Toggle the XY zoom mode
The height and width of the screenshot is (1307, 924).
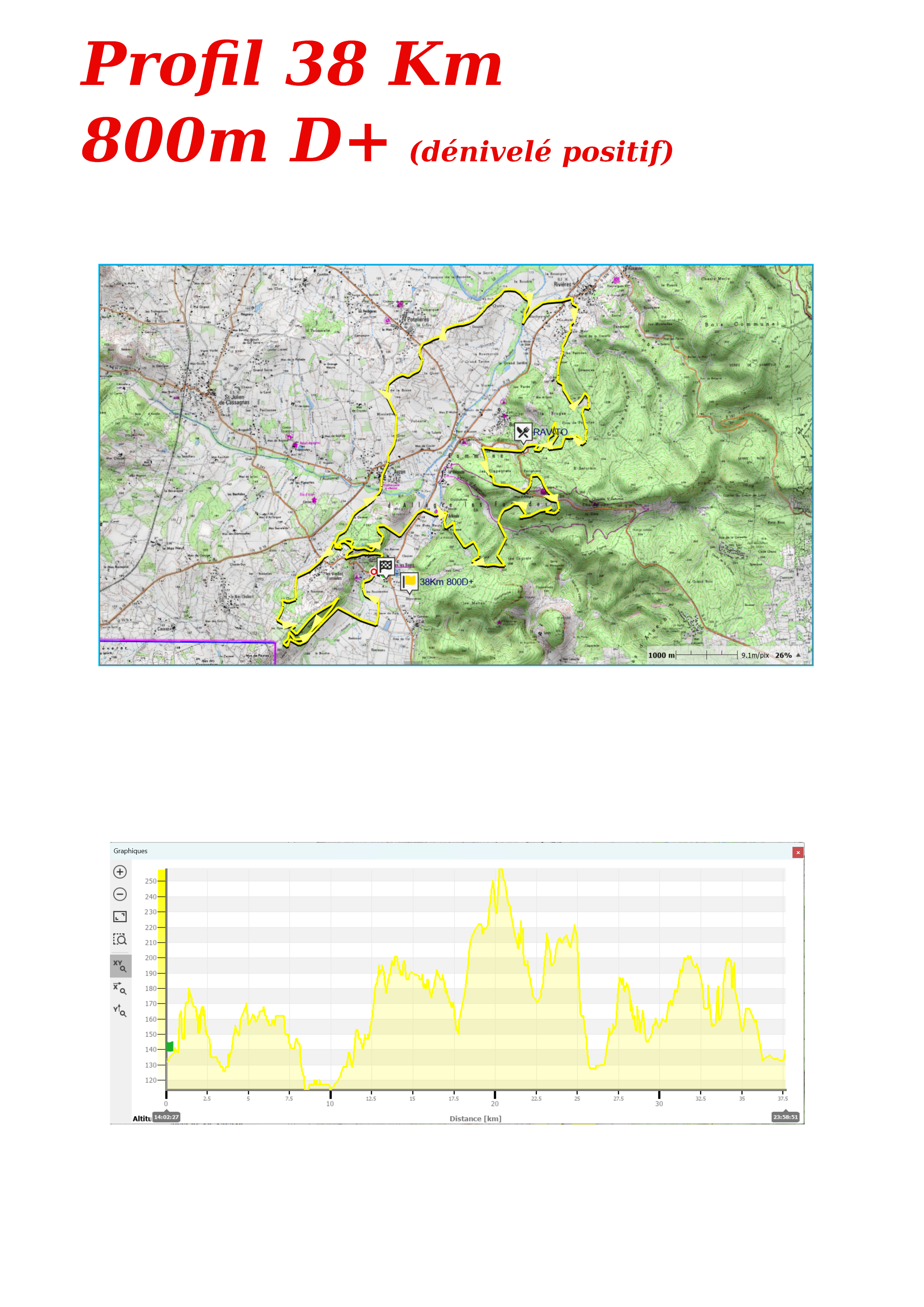[x=120, y=965]
